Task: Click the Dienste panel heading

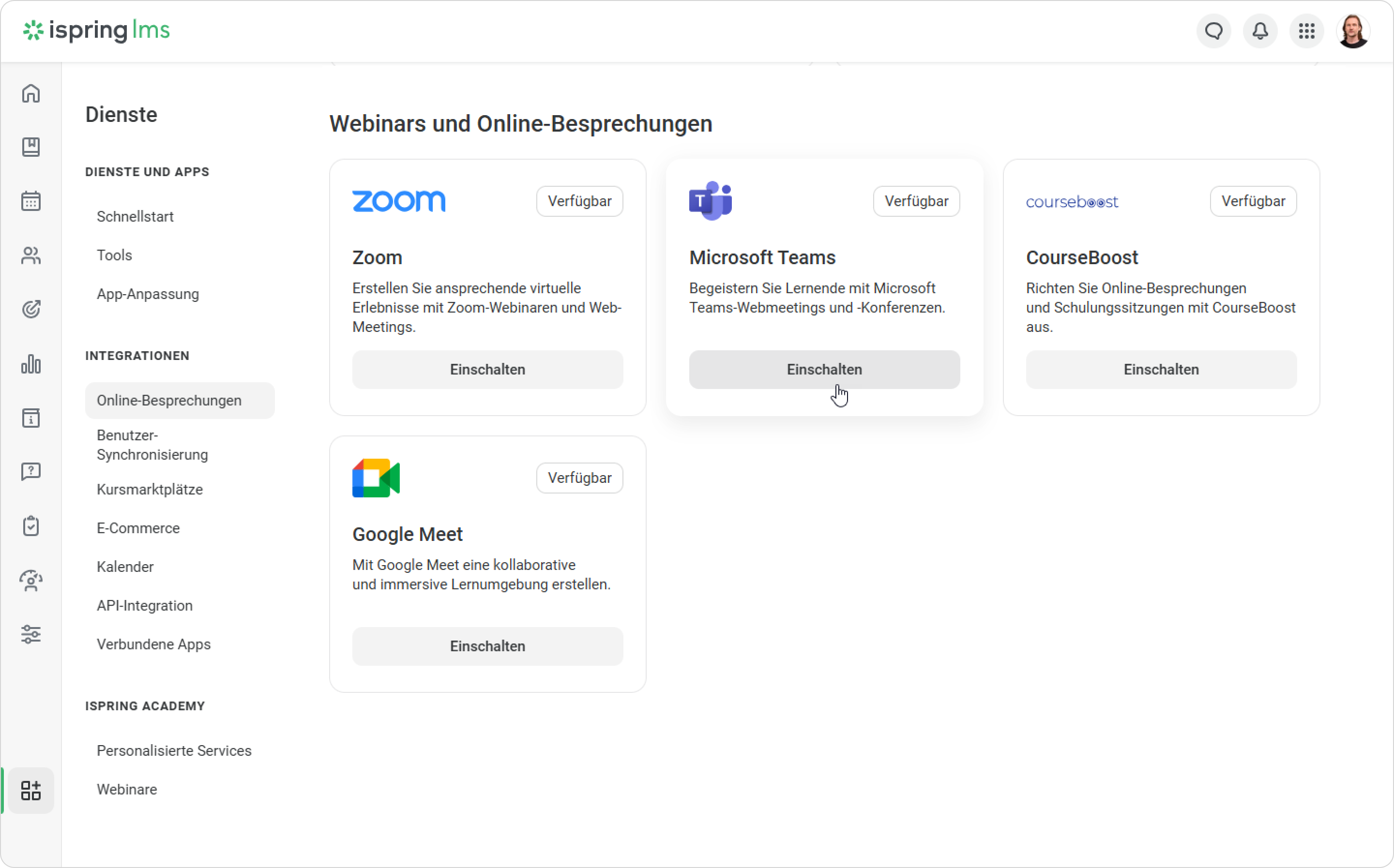Action: coord(121,115)
